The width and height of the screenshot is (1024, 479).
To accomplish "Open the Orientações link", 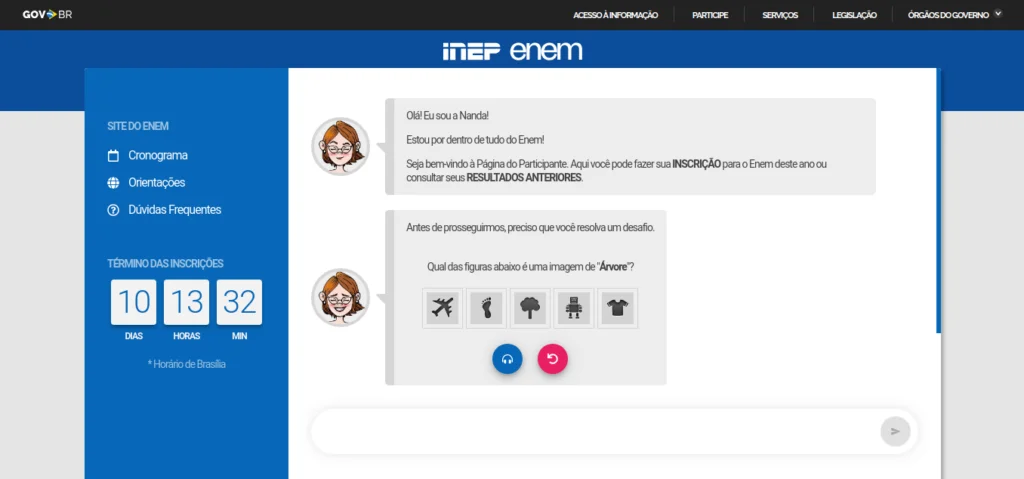I will (157, 183).
